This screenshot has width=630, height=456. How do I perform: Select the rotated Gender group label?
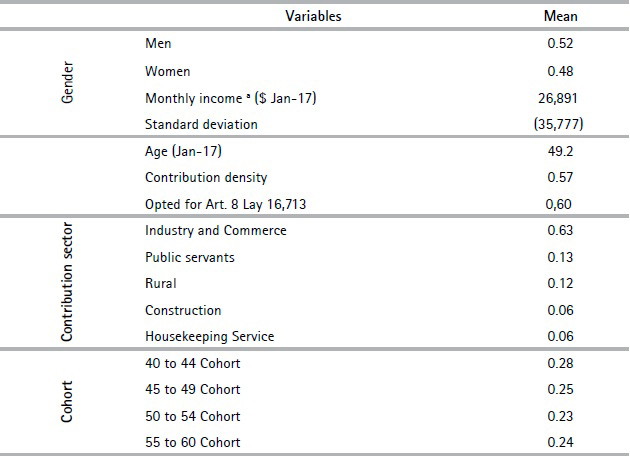tap(69, 85)
